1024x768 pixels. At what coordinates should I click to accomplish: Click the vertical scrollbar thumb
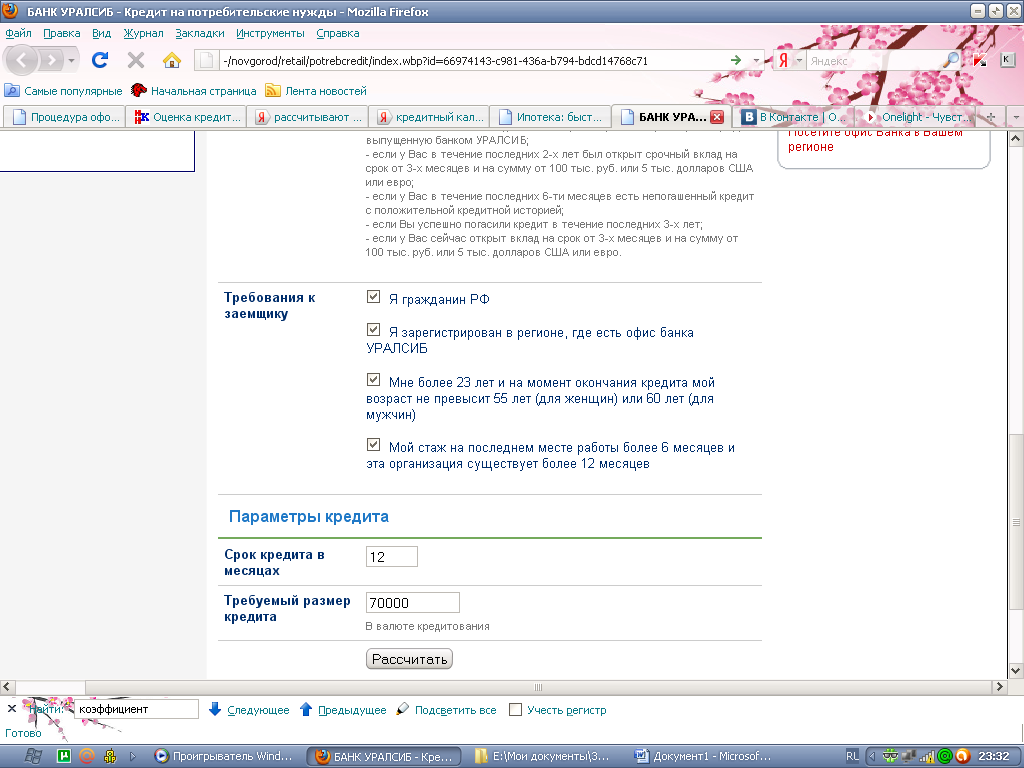pos(1016,522)
